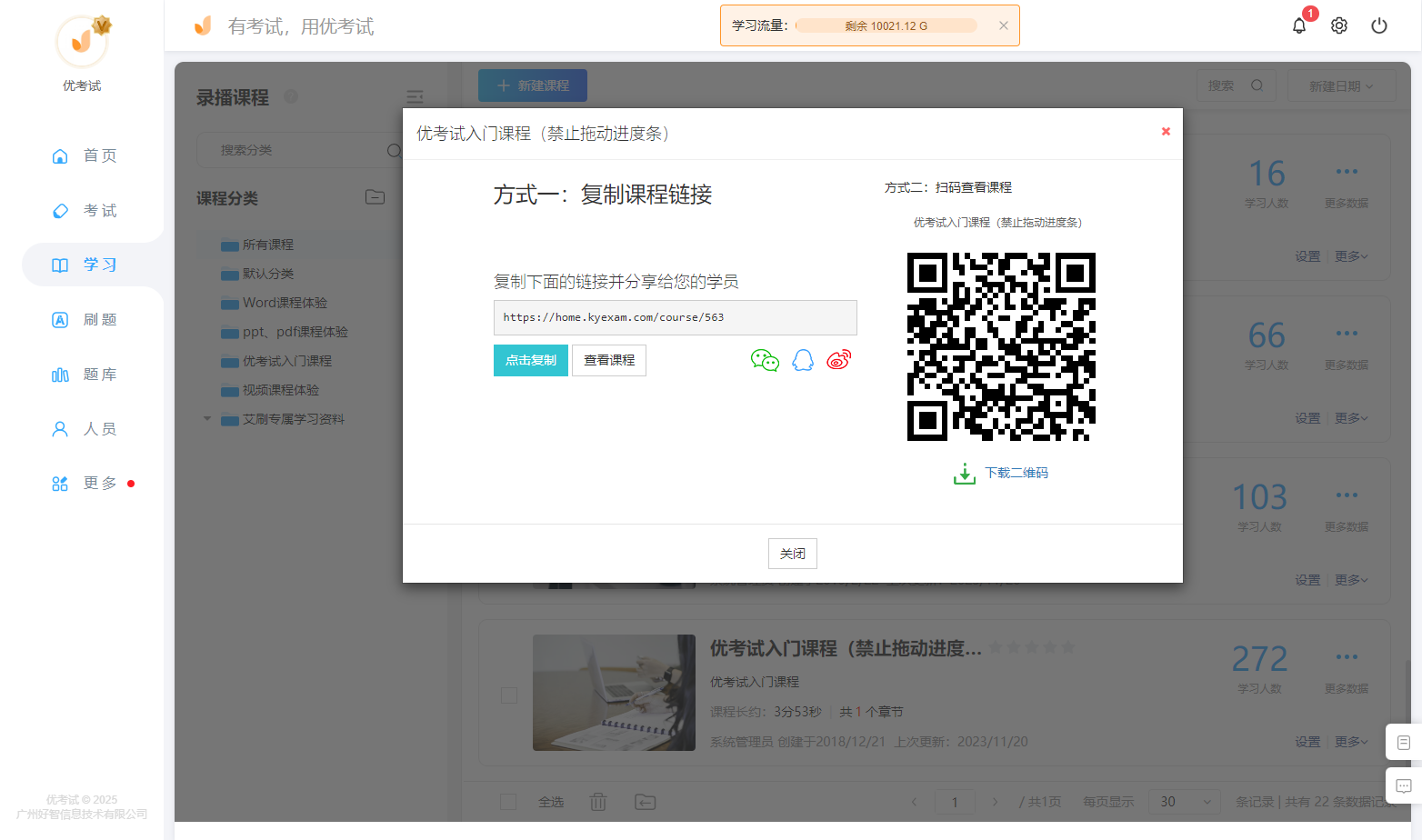Viewport: 1422px width, 840px height.
Task: Click the add category folder icon
Action: [375, 197]
